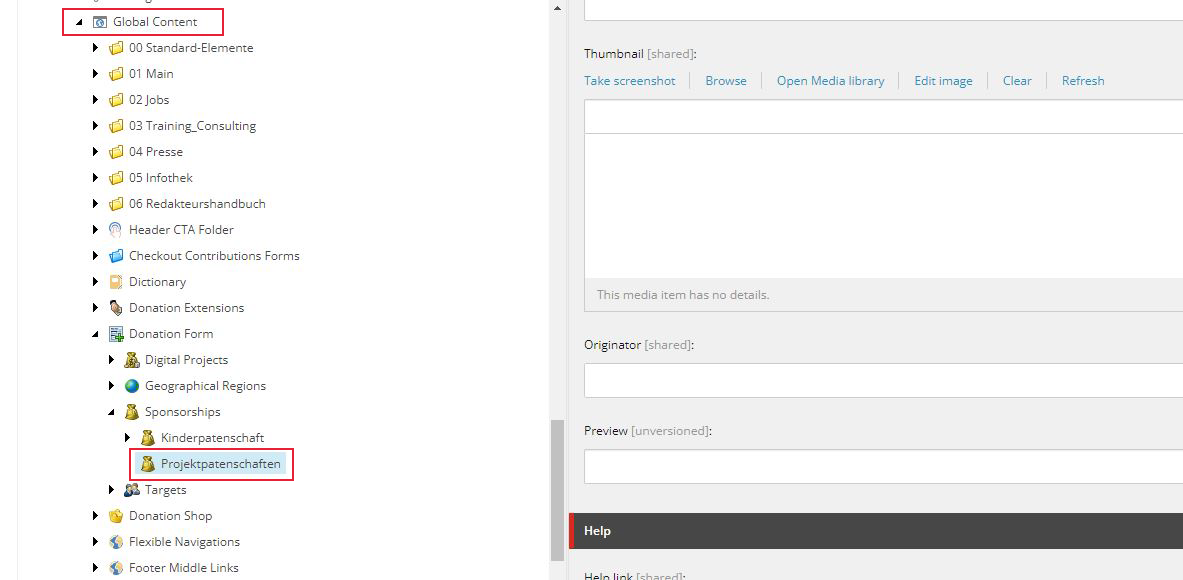Screen dimensions: 1183x580
Task: Click the Take screenshot link
Action: pyautogui.click(x=629, y=81)
